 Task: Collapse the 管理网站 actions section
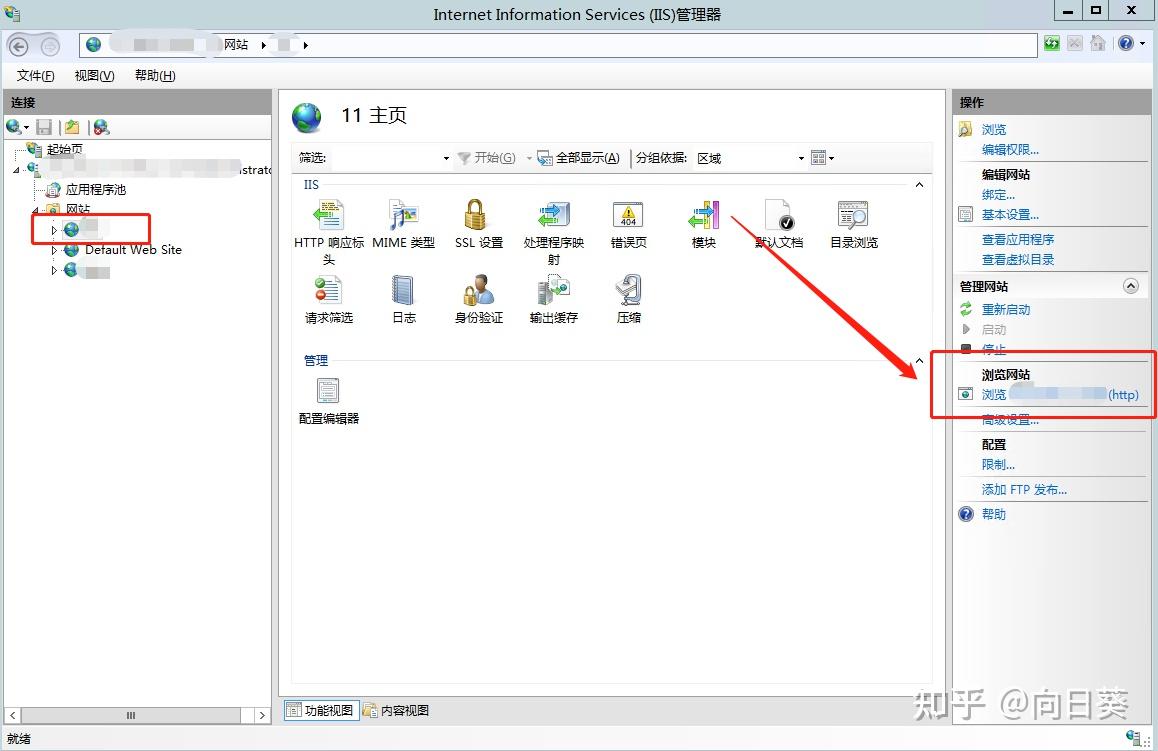[x=1131, y=286]
